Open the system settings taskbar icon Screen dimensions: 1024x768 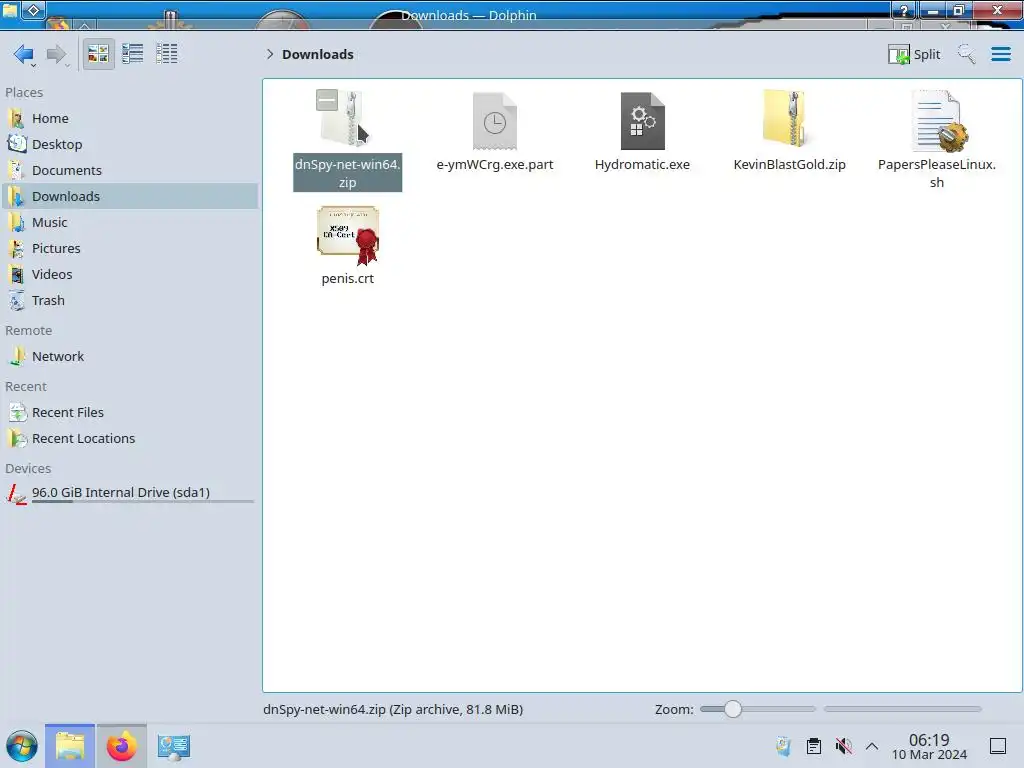[173, 746]
